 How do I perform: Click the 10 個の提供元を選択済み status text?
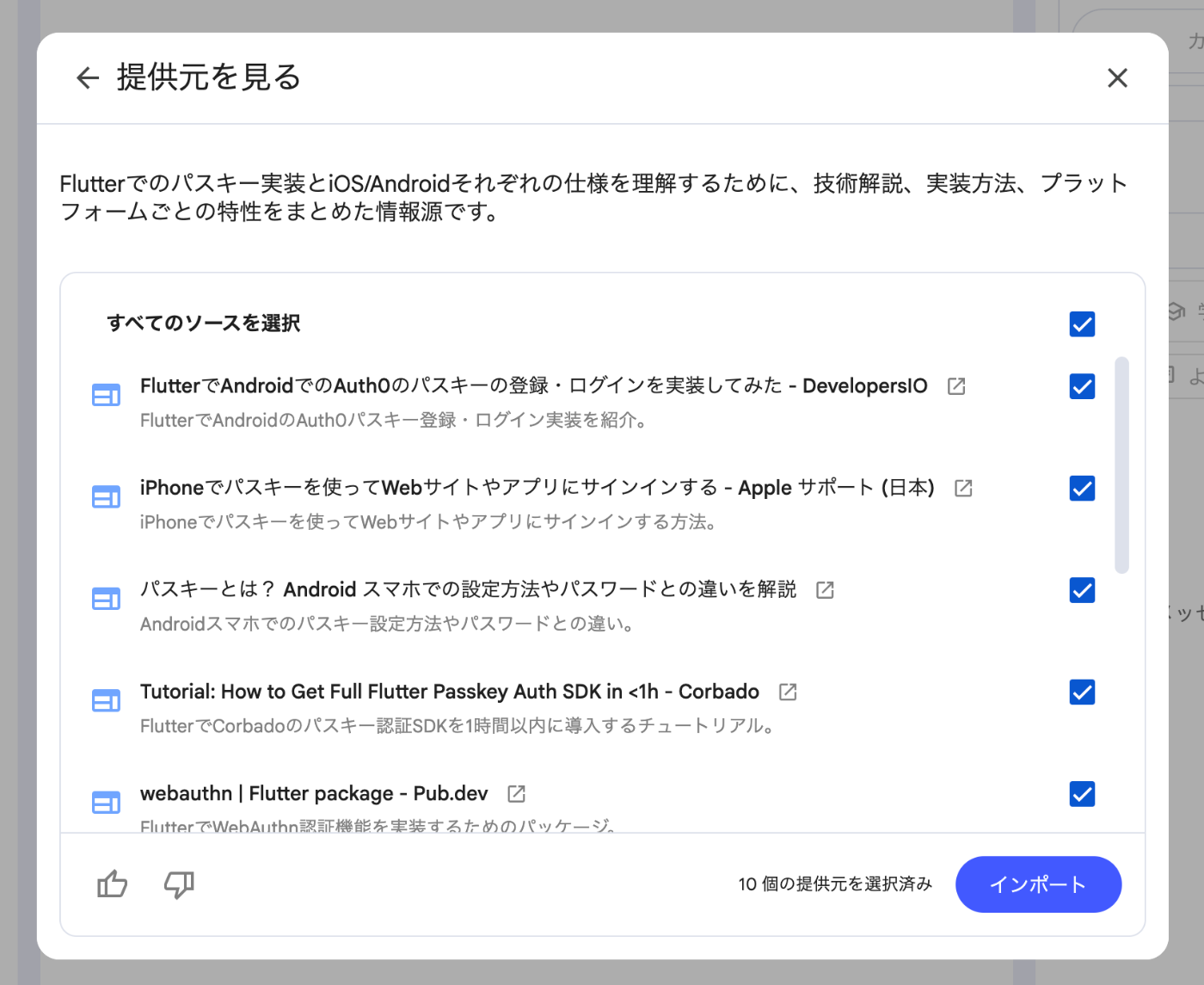pyautogui.click(x=835, y=884)
